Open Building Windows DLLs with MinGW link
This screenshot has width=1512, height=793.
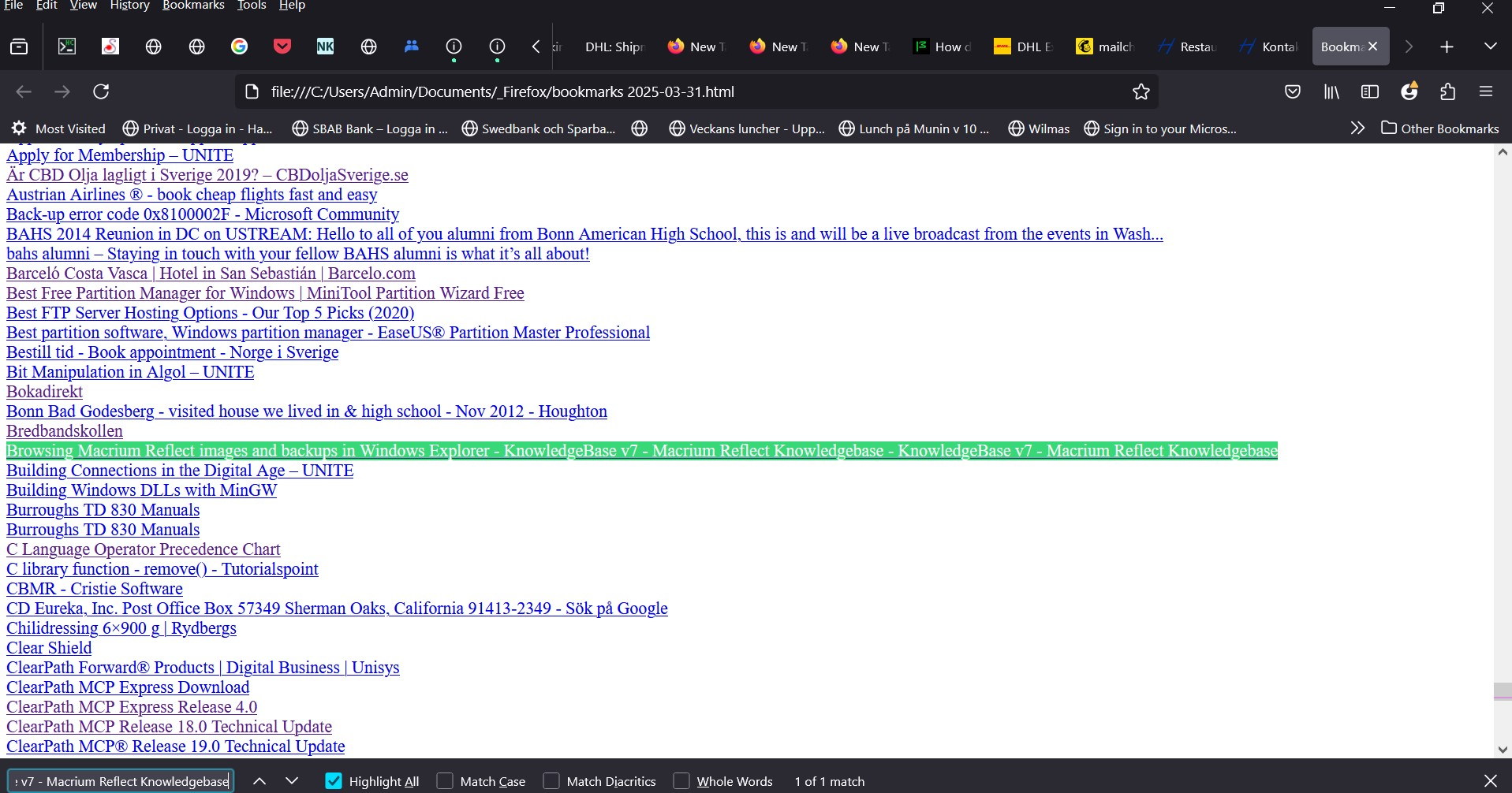[142, 490]
